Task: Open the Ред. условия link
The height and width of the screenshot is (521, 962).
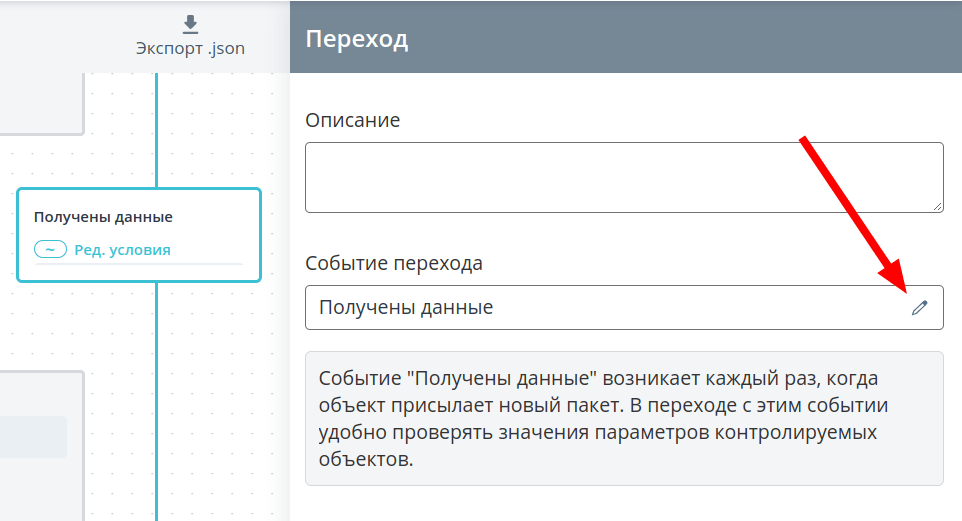Action: pyautogui.click(x=122, y=250)
